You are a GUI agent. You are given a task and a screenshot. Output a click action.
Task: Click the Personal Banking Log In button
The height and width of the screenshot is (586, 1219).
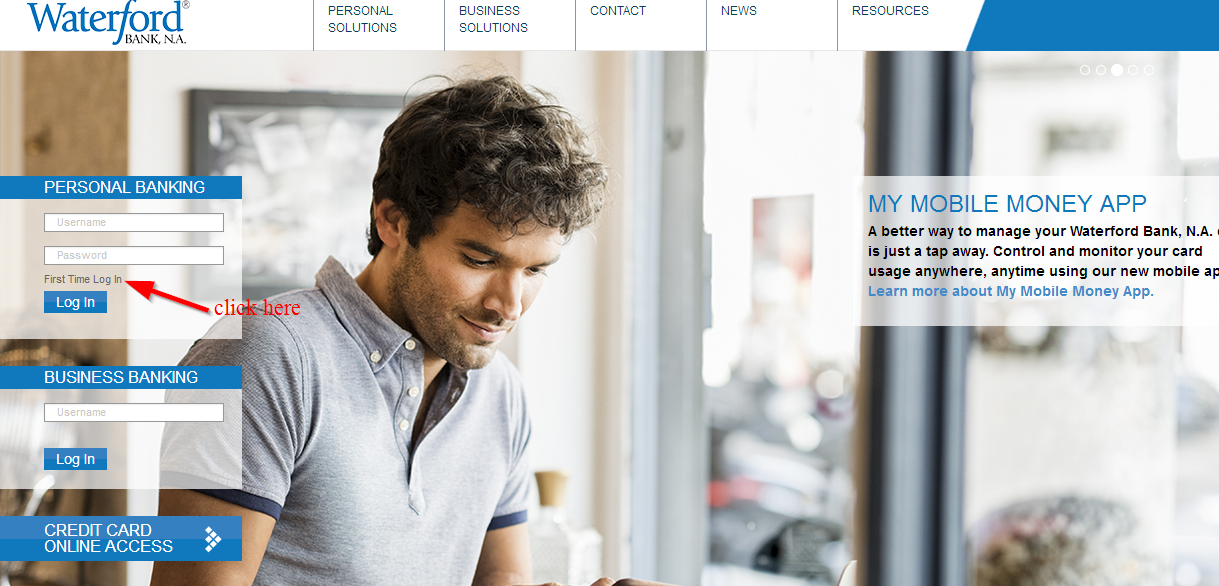[75, 302]
